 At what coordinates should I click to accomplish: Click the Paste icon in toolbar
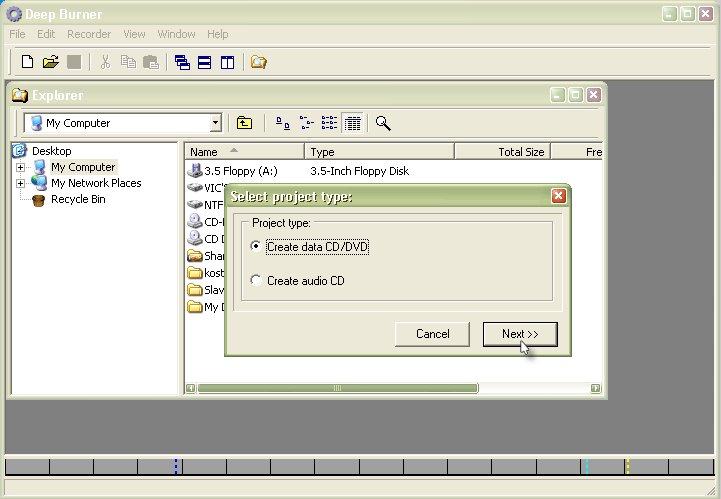[151, 62]
